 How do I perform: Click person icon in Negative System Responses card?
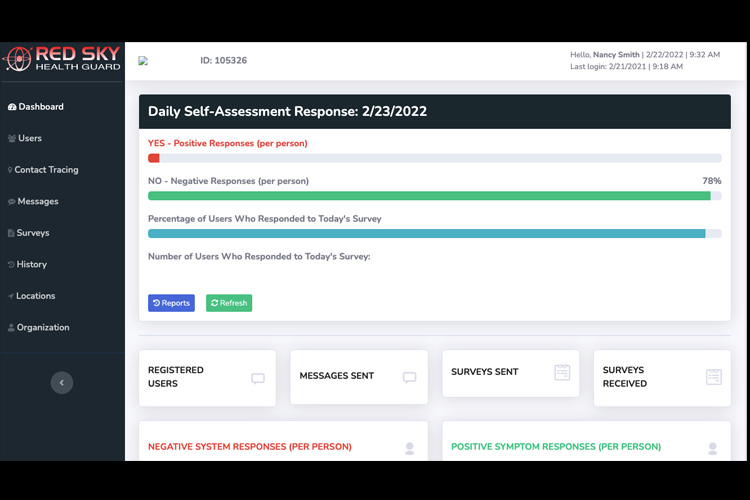(410, 448)
